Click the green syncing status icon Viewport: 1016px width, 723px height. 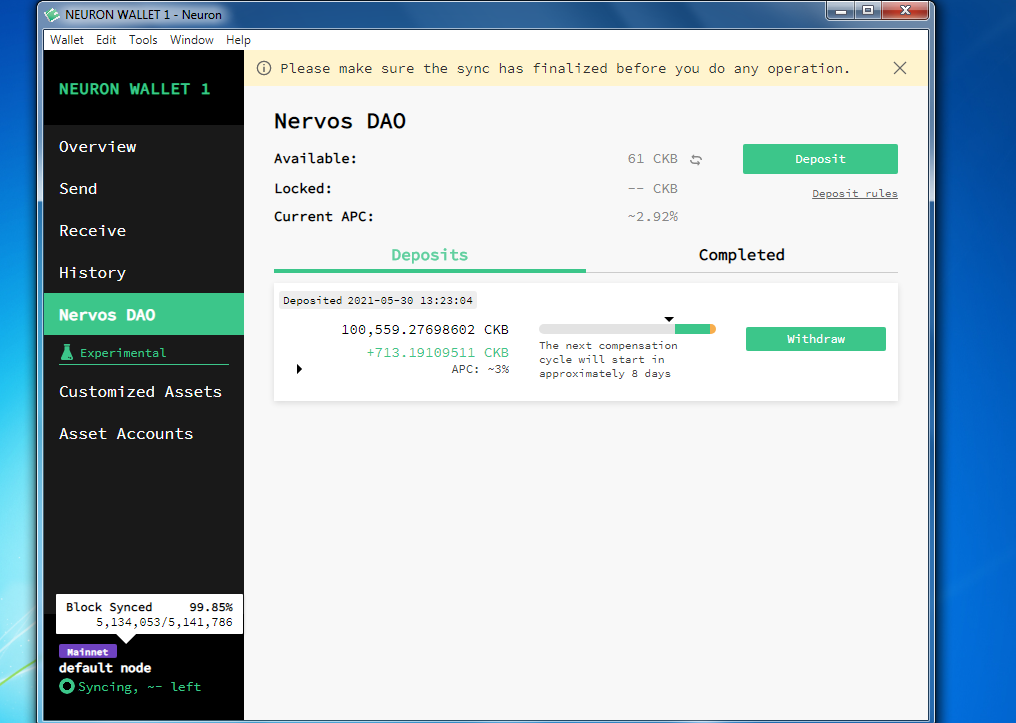(65, 686)
